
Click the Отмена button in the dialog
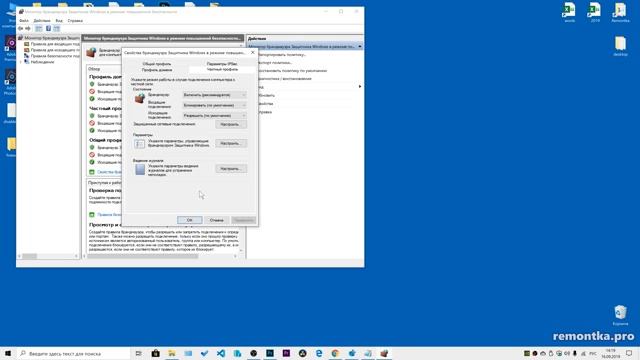(x=216, y=220)
